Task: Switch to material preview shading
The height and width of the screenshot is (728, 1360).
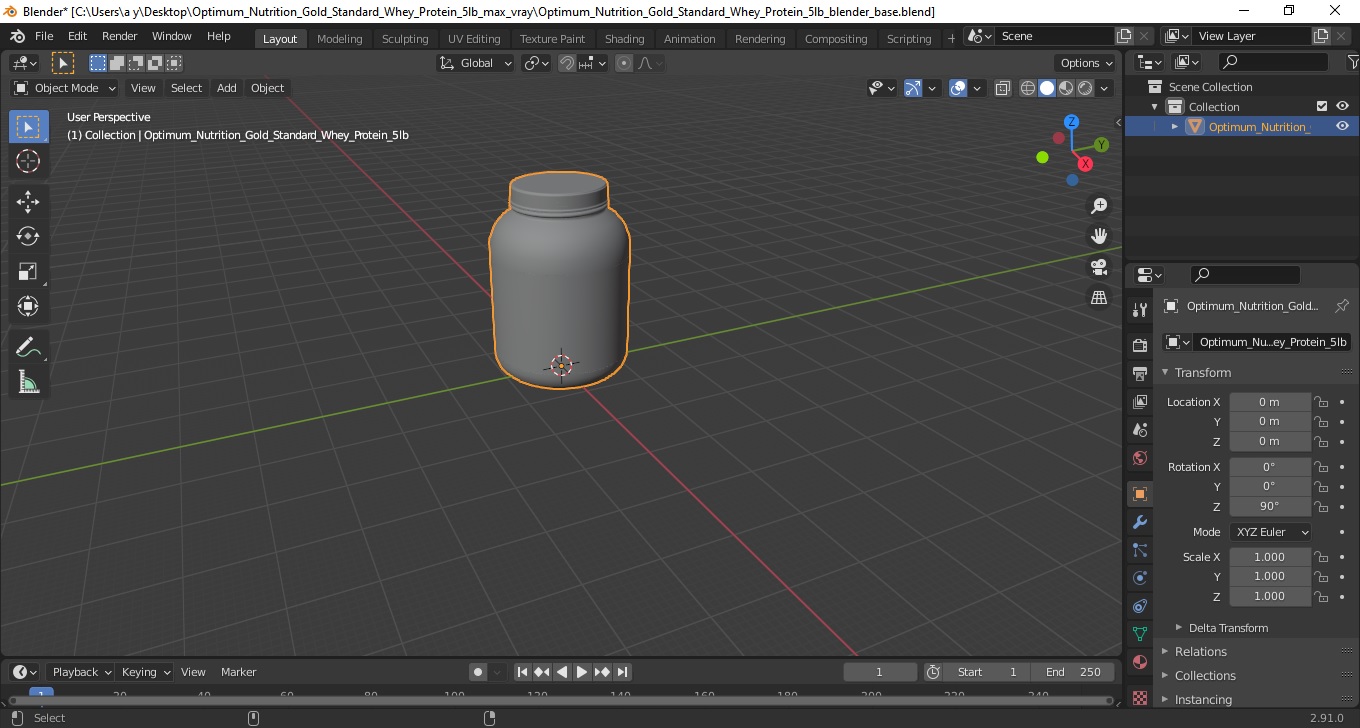Action: pos(1066,88)
